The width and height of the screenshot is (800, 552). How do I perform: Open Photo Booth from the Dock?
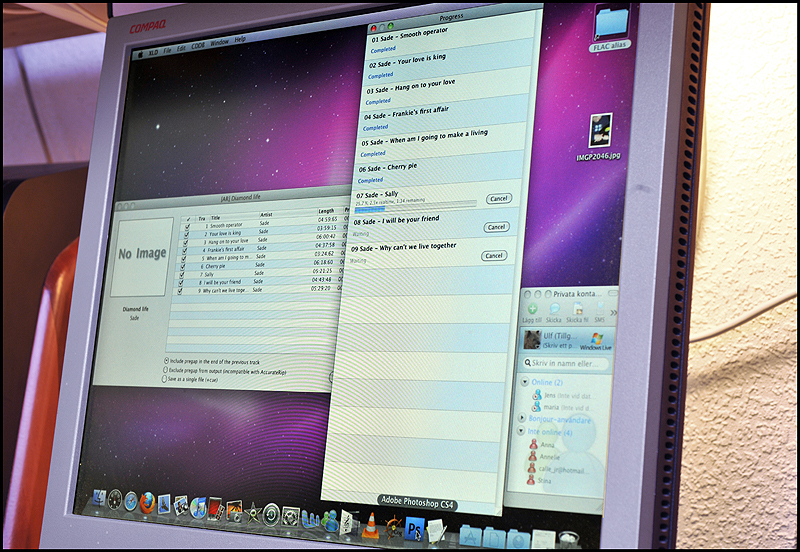tap(214, 509)
